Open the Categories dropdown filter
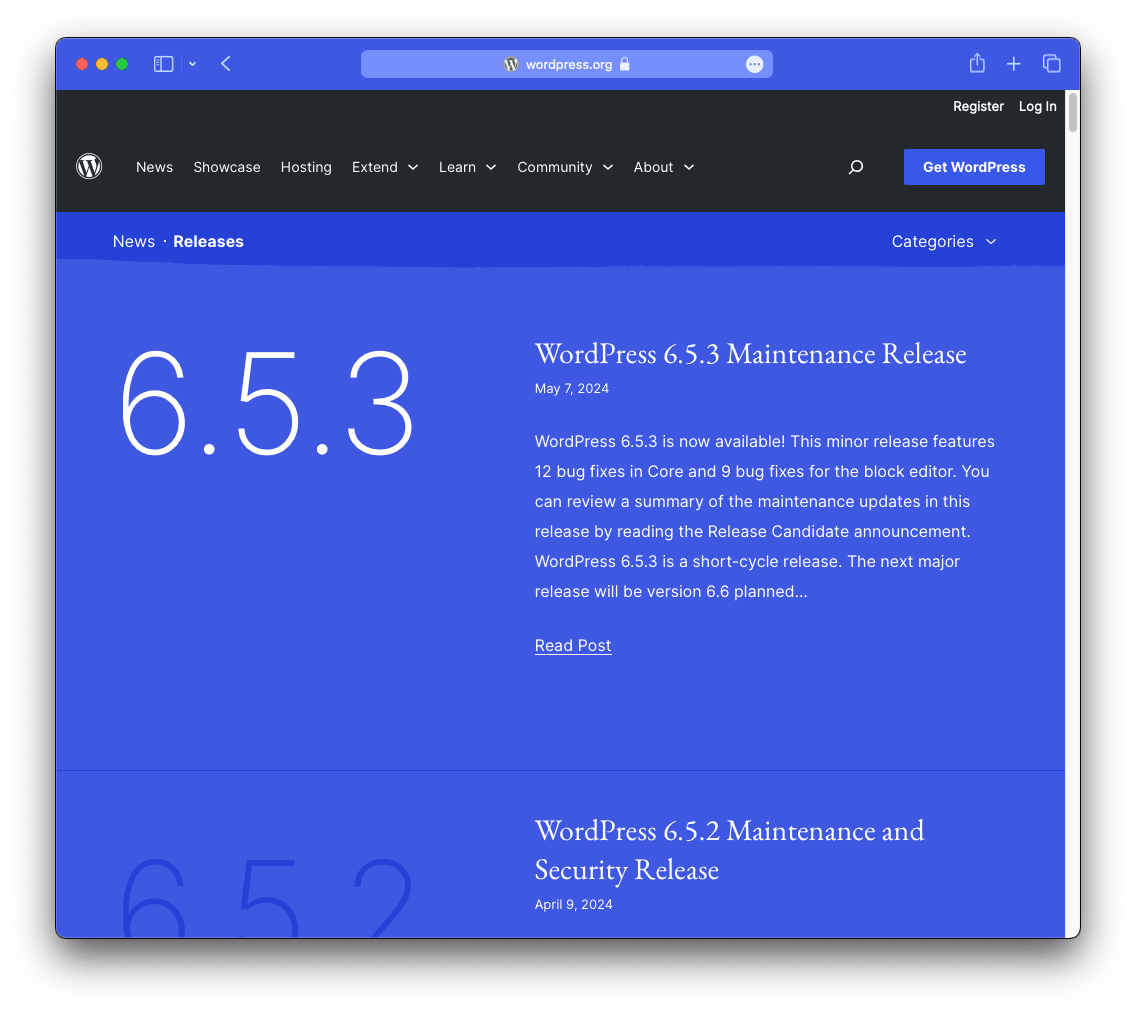 pos(943,241)
